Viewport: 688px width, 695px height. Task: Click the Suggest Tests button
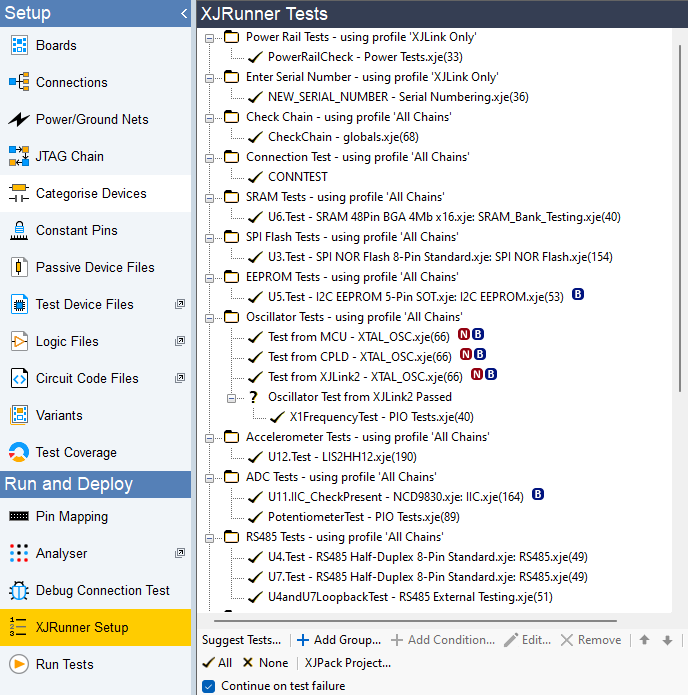tap(242, 640)
